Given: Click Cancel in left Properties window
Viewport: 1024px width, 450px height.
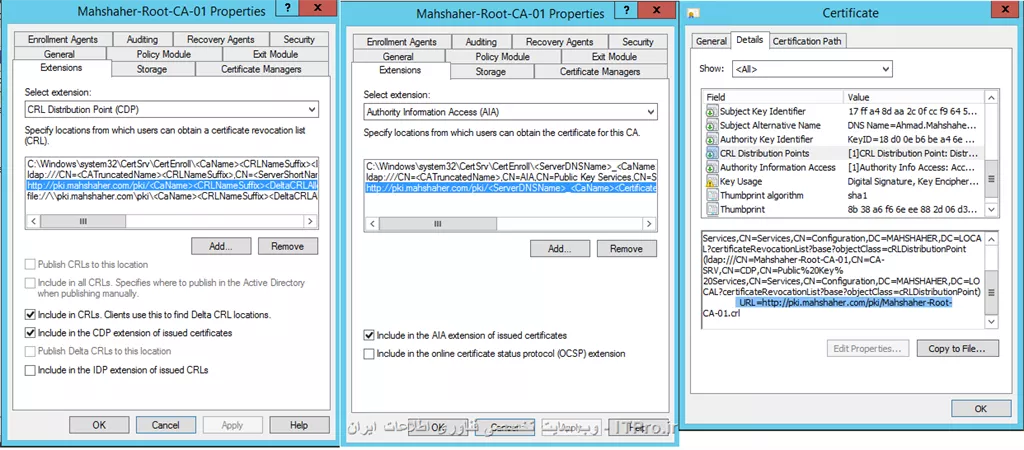Looking at the screenshot, I should point(165,425).
